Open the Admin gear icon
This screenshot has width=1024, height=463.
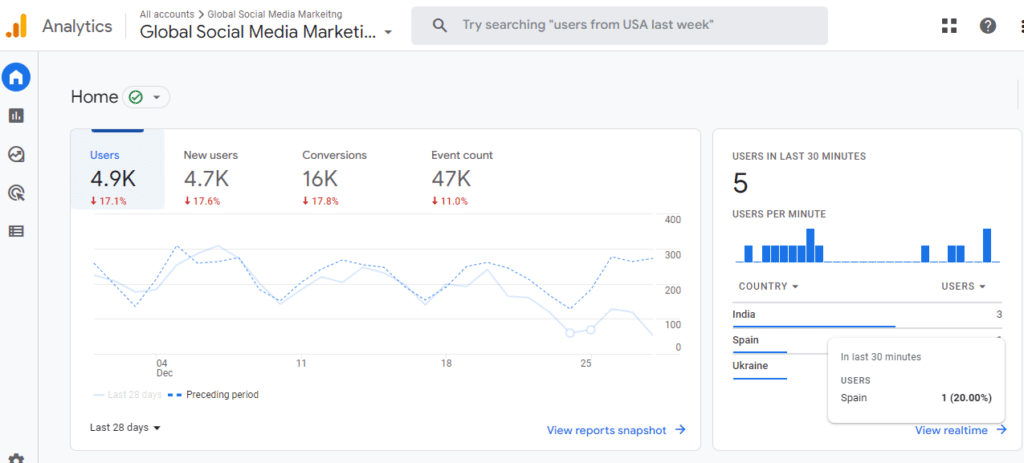[16, 458]
